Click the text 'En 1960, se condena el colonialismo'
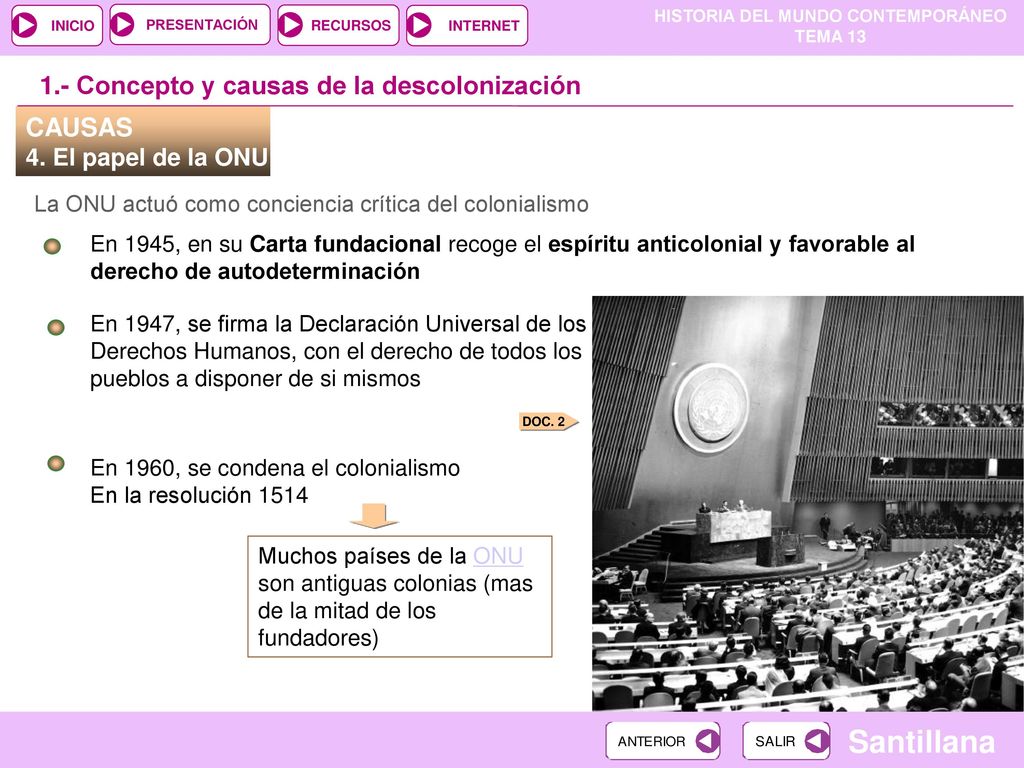The width and height of the screenshot is (1024, 768). (x=275, y=468)
